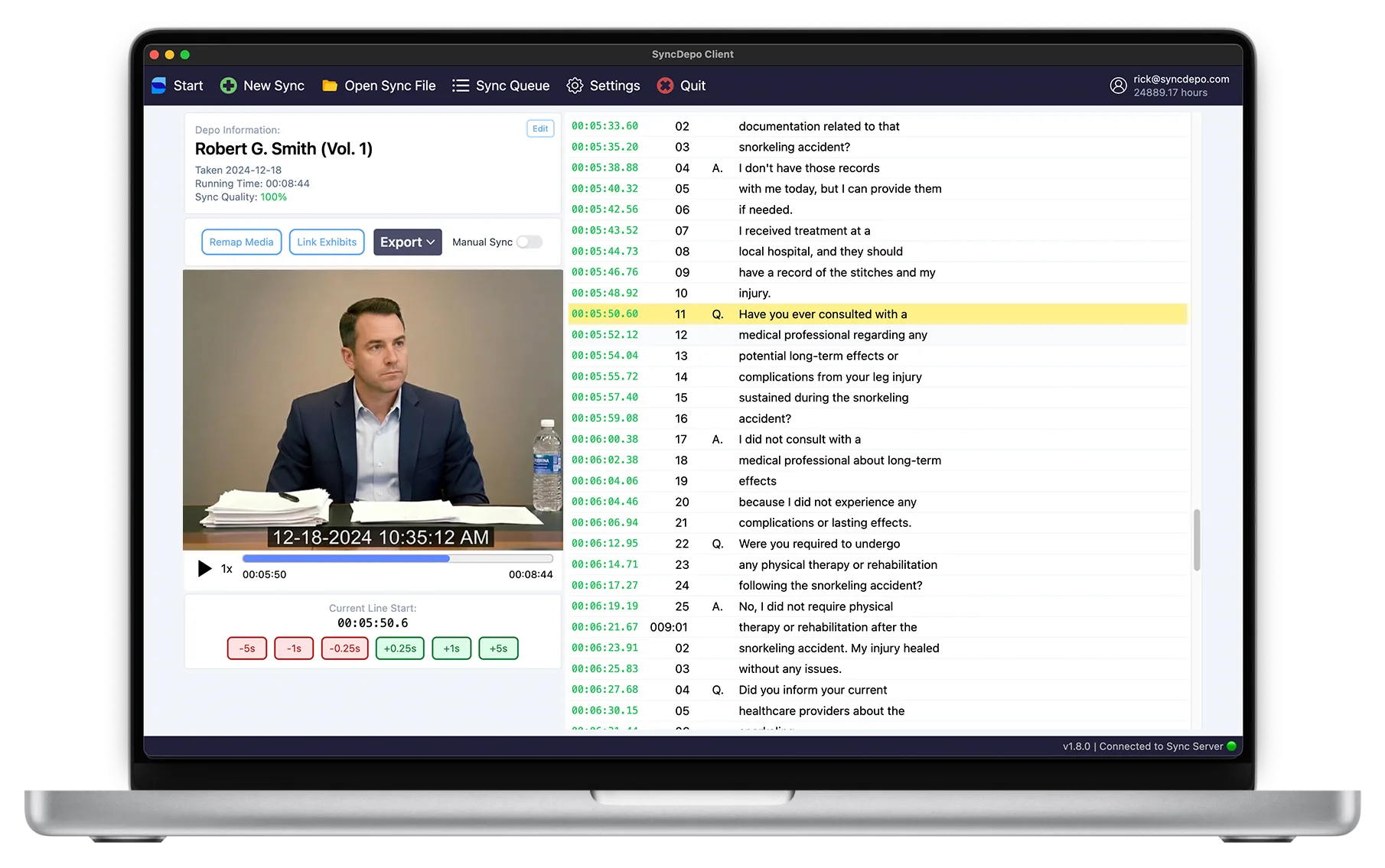1385x868 pixels.
Task: Quit the app using the red X icon
Action: (665, 86)
